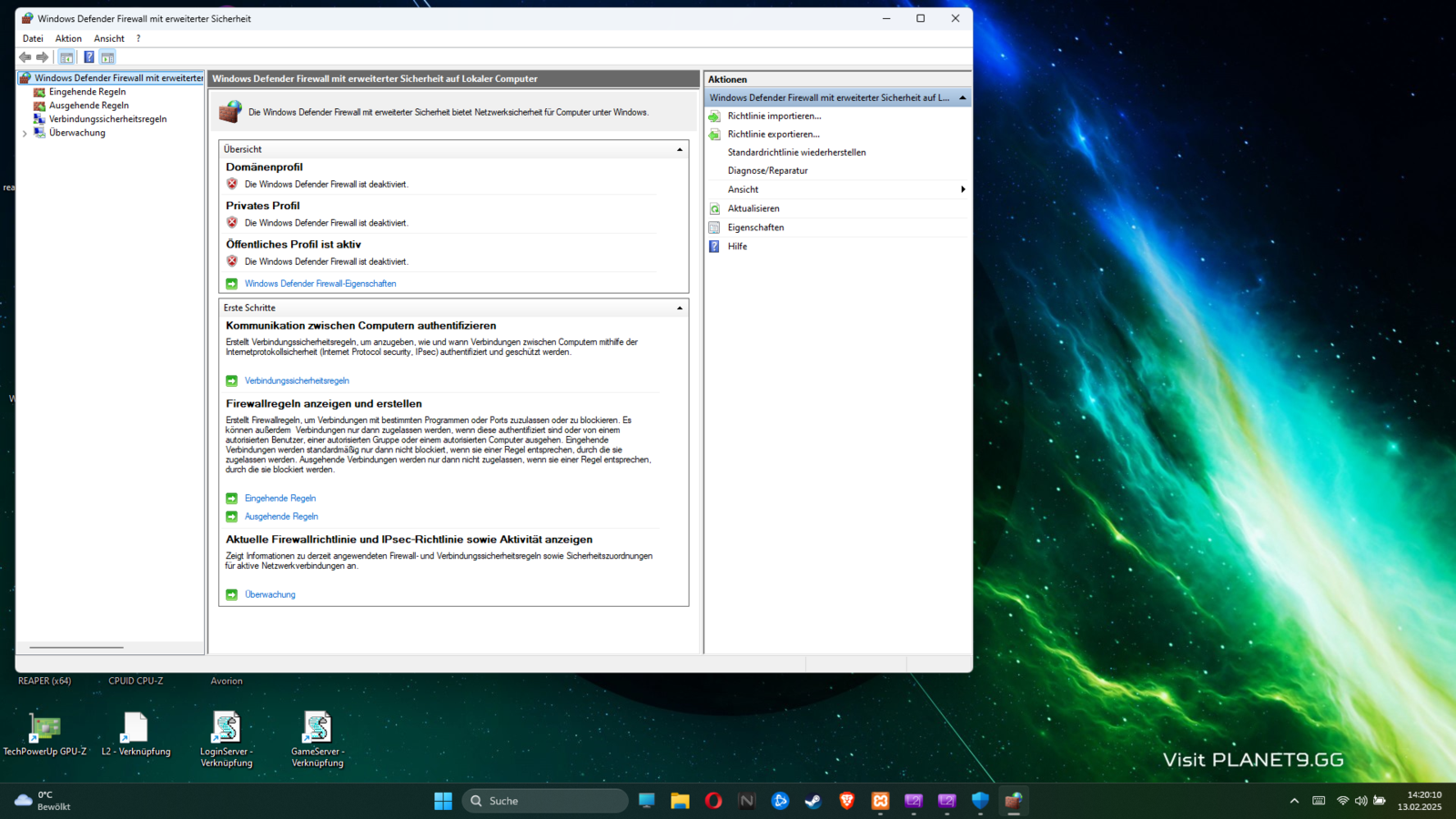Click the Verbindungssicherheitsregeln link

297,381
